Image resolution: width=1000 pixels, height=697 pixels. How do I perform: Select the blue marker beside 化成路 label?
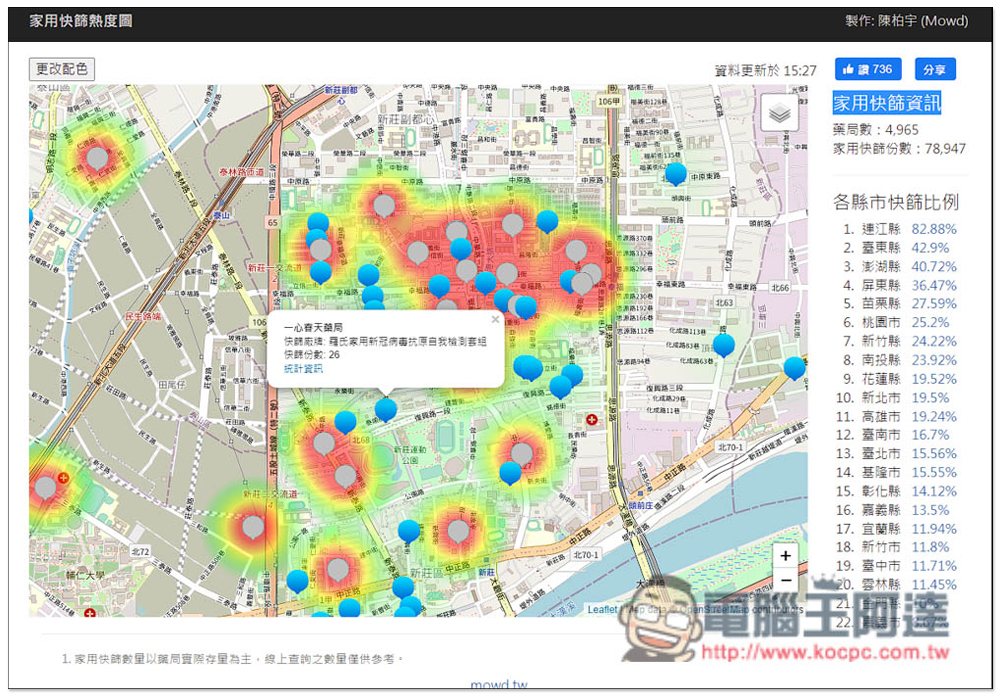[x=723, y=345]
